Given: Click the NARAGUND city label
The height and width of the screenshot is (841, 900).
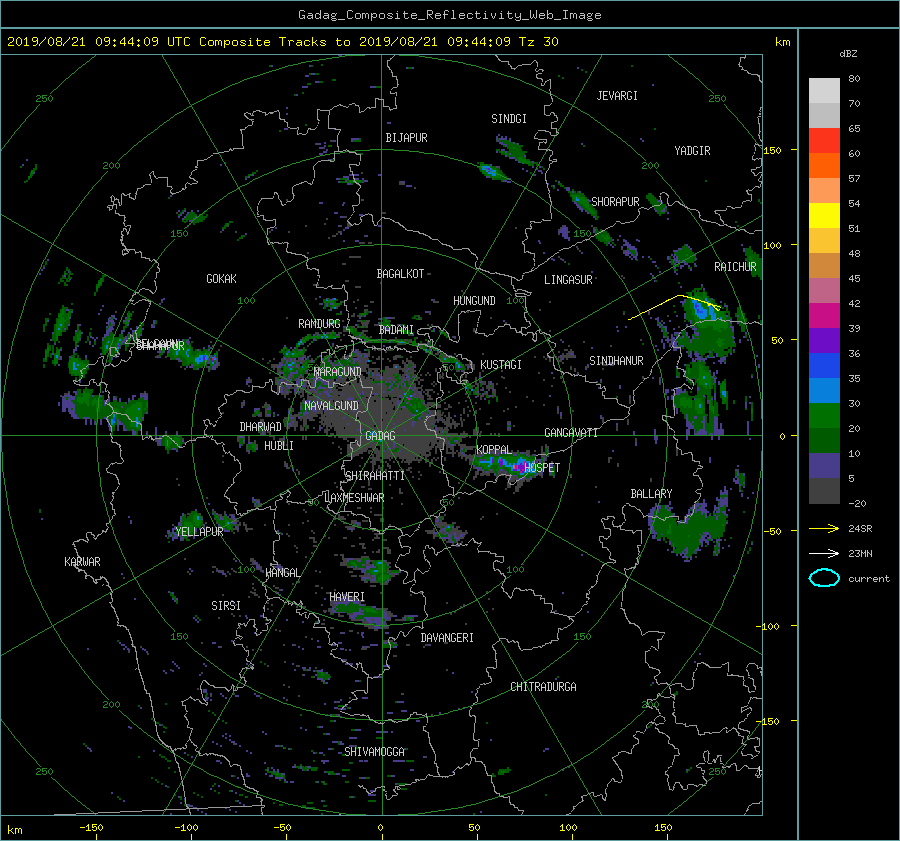Looking at the screenshot, I should pos(338,372).
